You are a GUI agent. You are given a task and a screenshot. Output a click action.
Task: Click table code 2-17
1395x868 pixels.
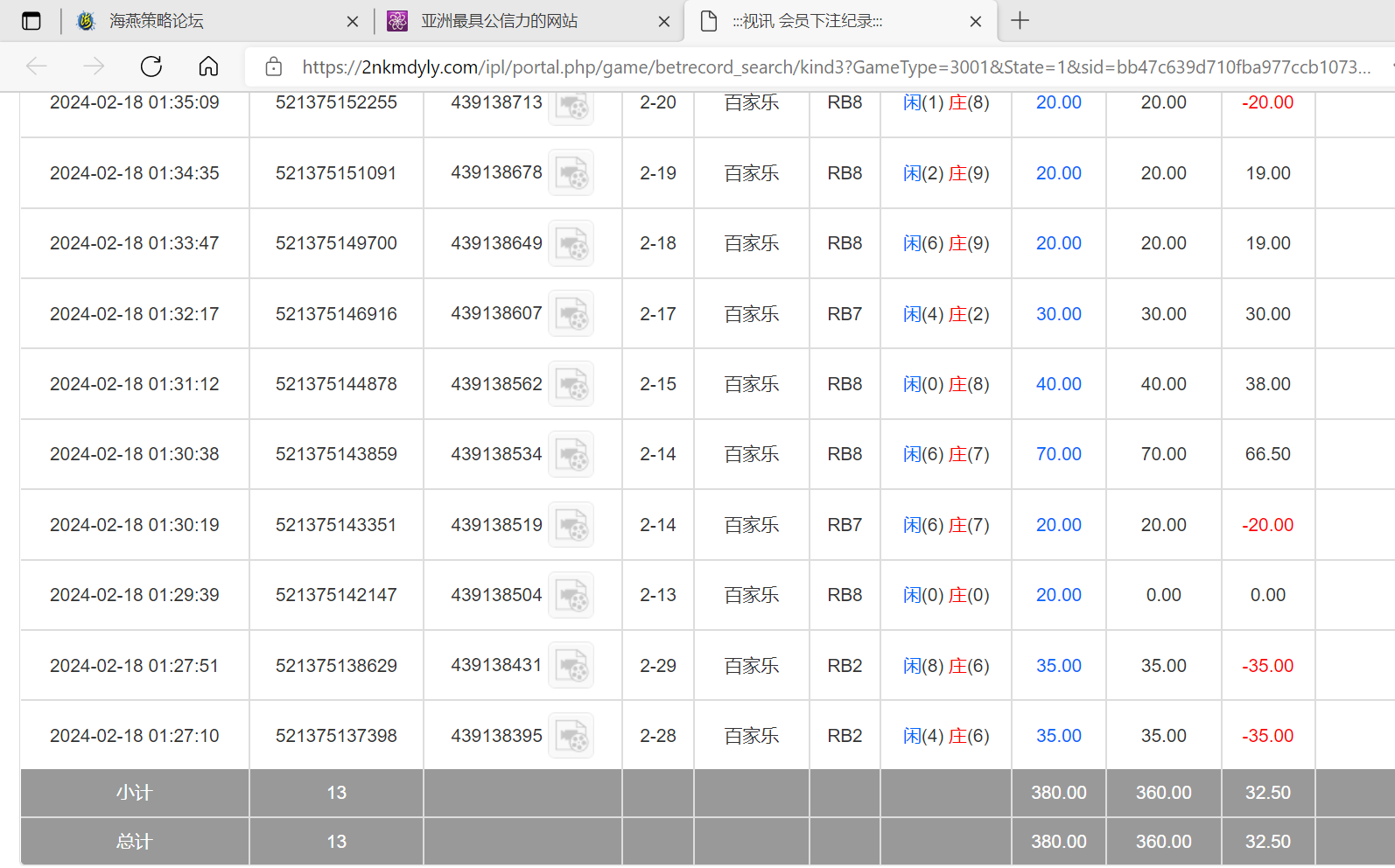tap(658, 314)
